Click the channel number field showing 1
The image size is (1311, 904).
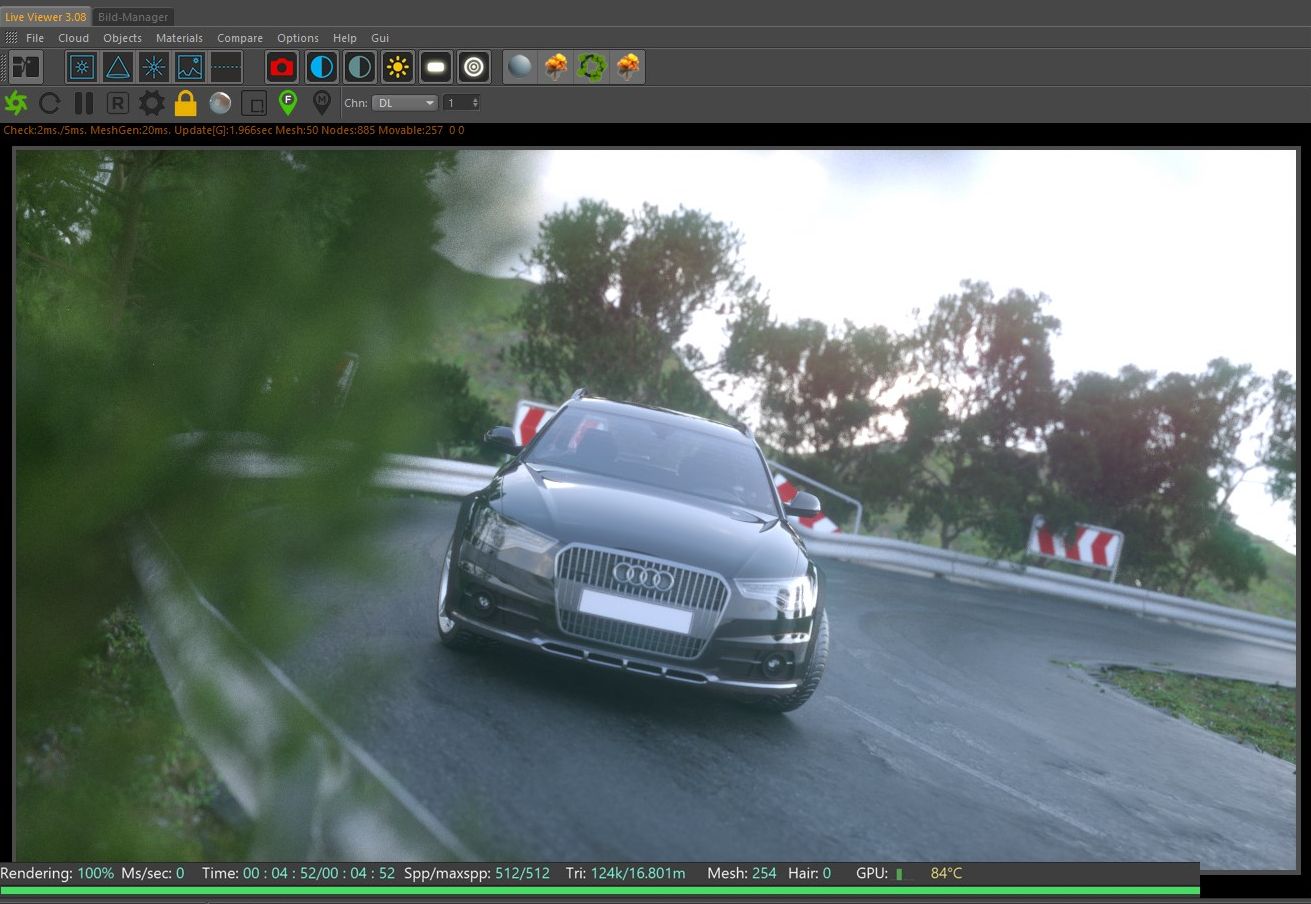462,103
